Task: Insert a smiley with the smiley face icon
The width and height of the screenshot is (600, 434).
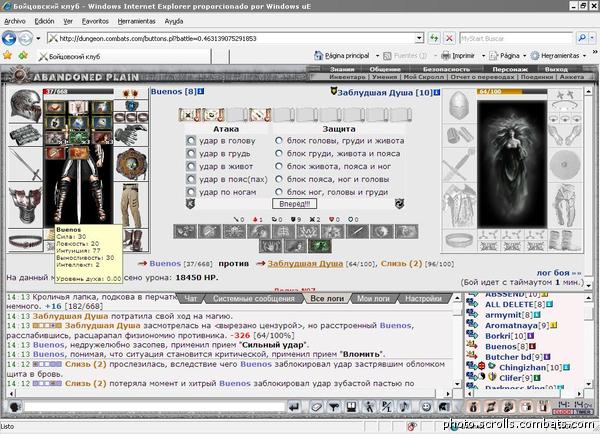Action: coord(426,407)
